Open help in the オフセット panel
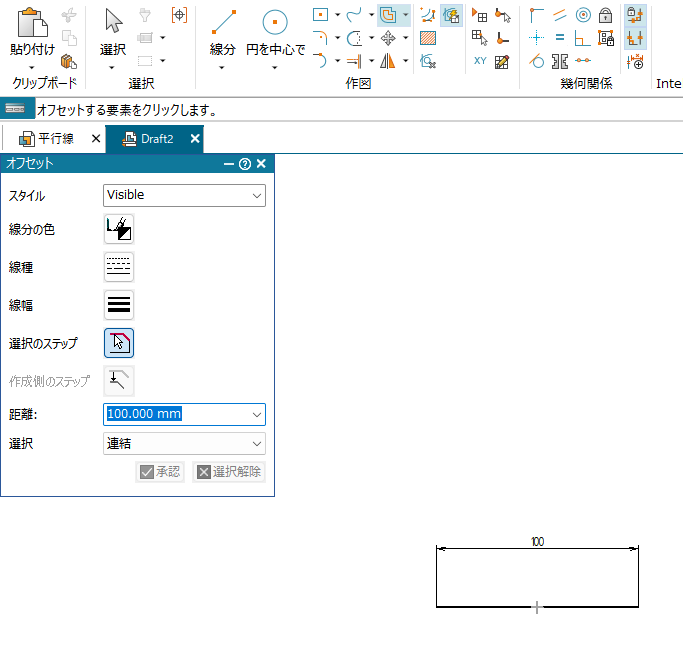This screenshot has width=683, height=647. tap(245, 164)
